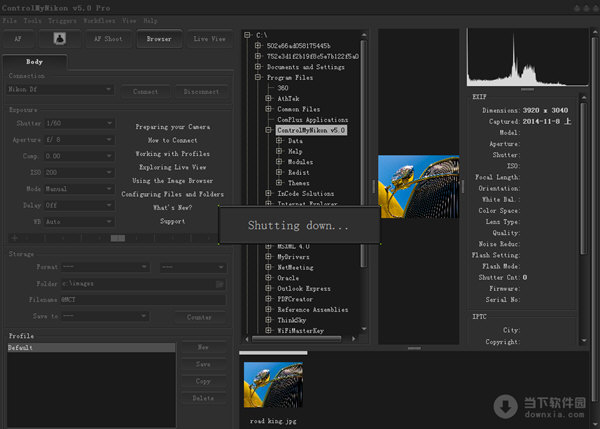The width and height of the screenshot is (600, 429).
Task: Click the camera shoot icon button
Action: [x=59, y=39]
